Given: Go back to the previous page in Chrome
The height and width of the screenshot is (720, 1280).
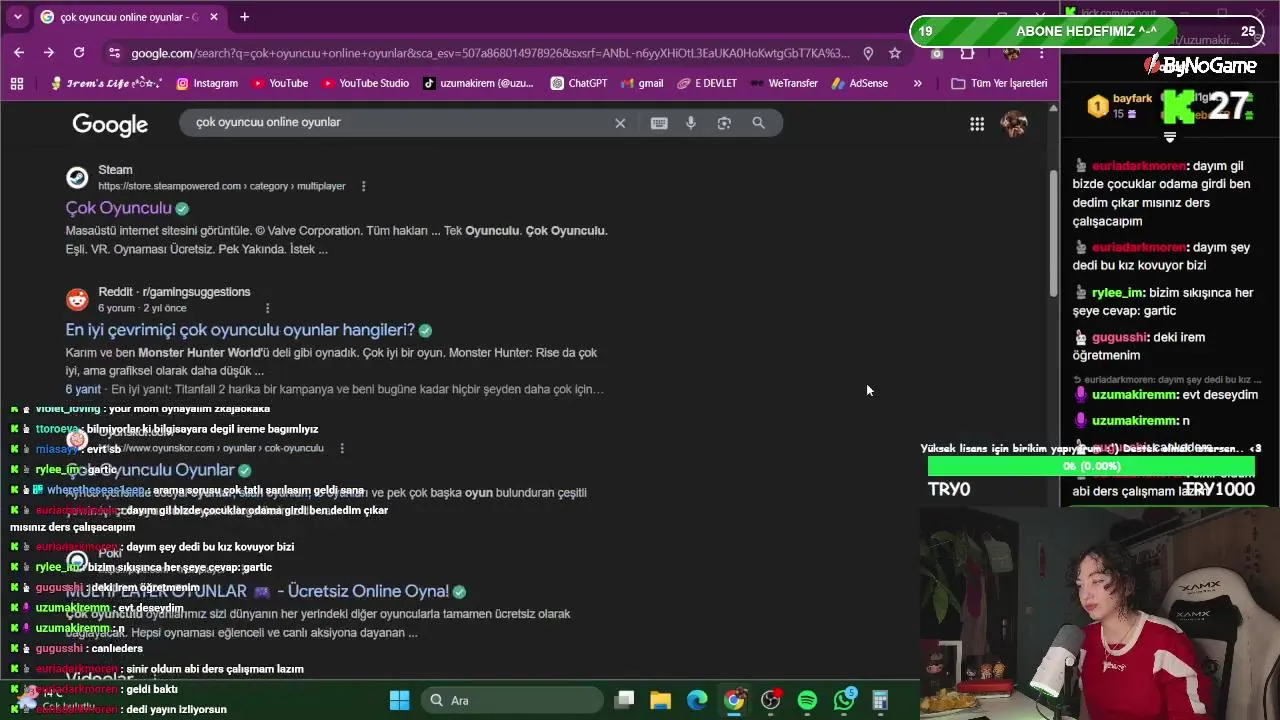Looking at the screenshot, I should (19, 52).
